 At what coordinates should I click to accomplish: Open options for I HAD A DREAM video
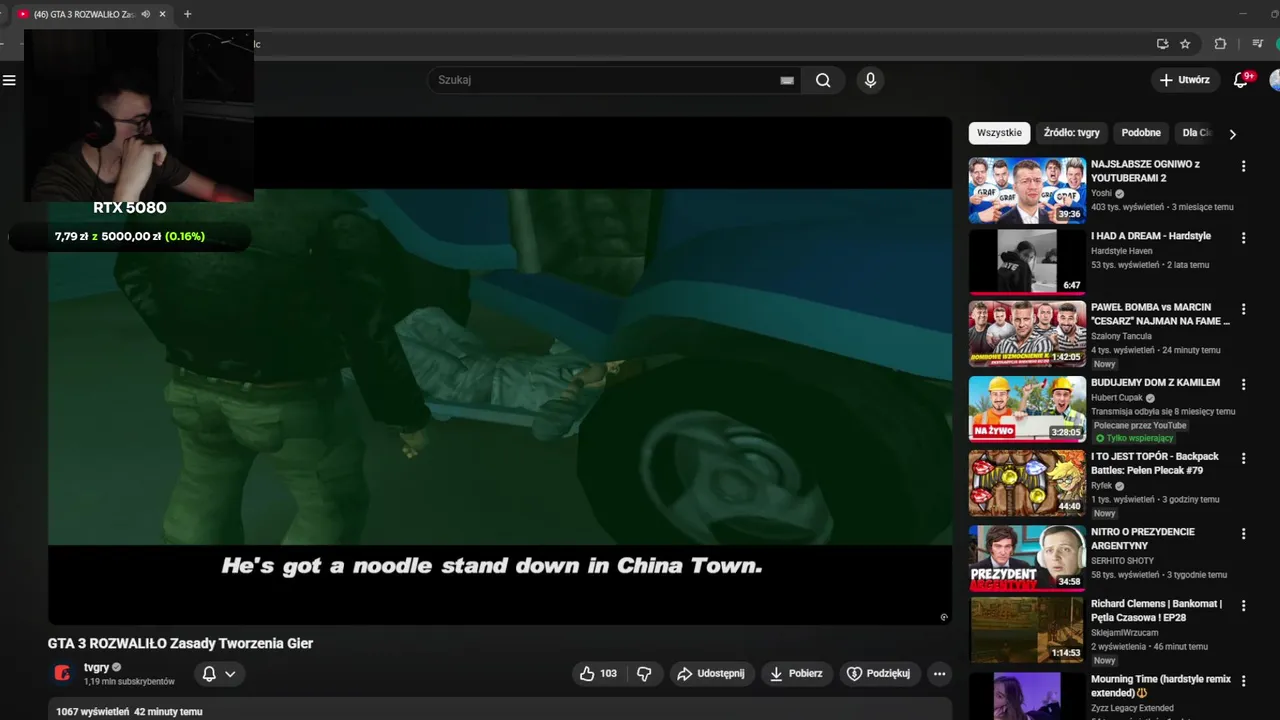pos(1243,238)
